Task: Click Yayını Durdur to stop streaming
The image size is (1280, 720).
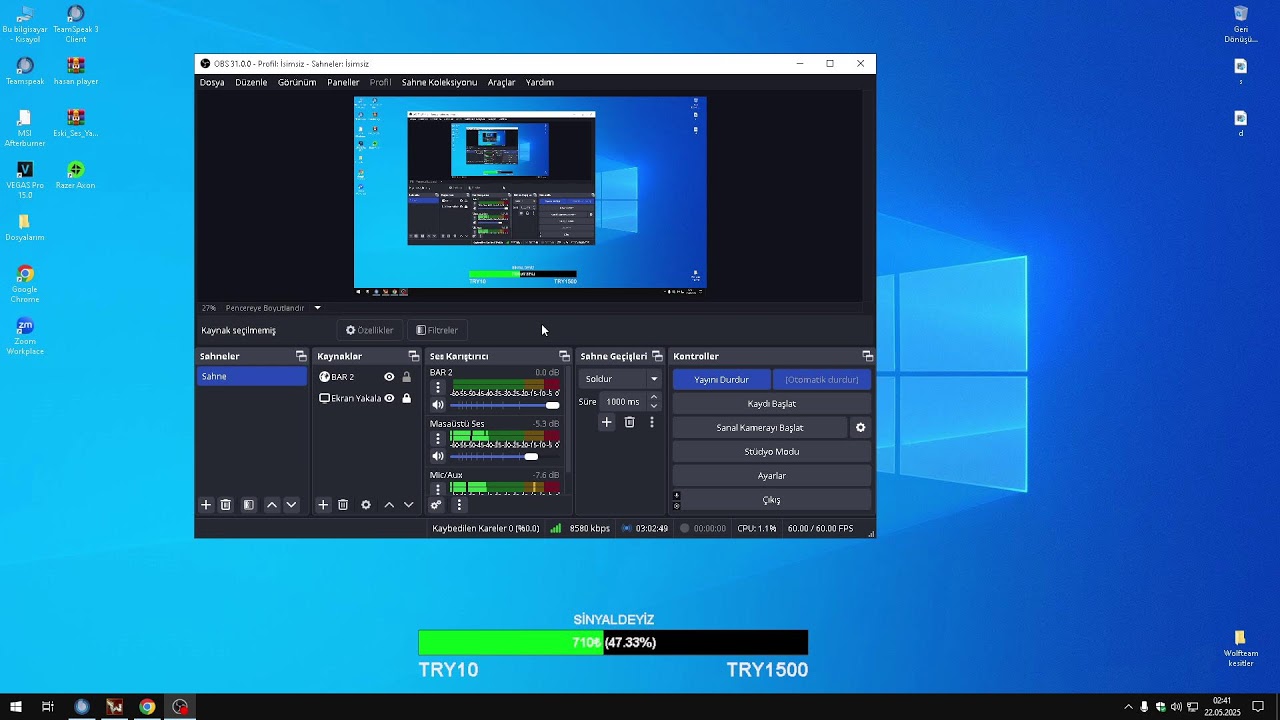Action: coord(722,380)
